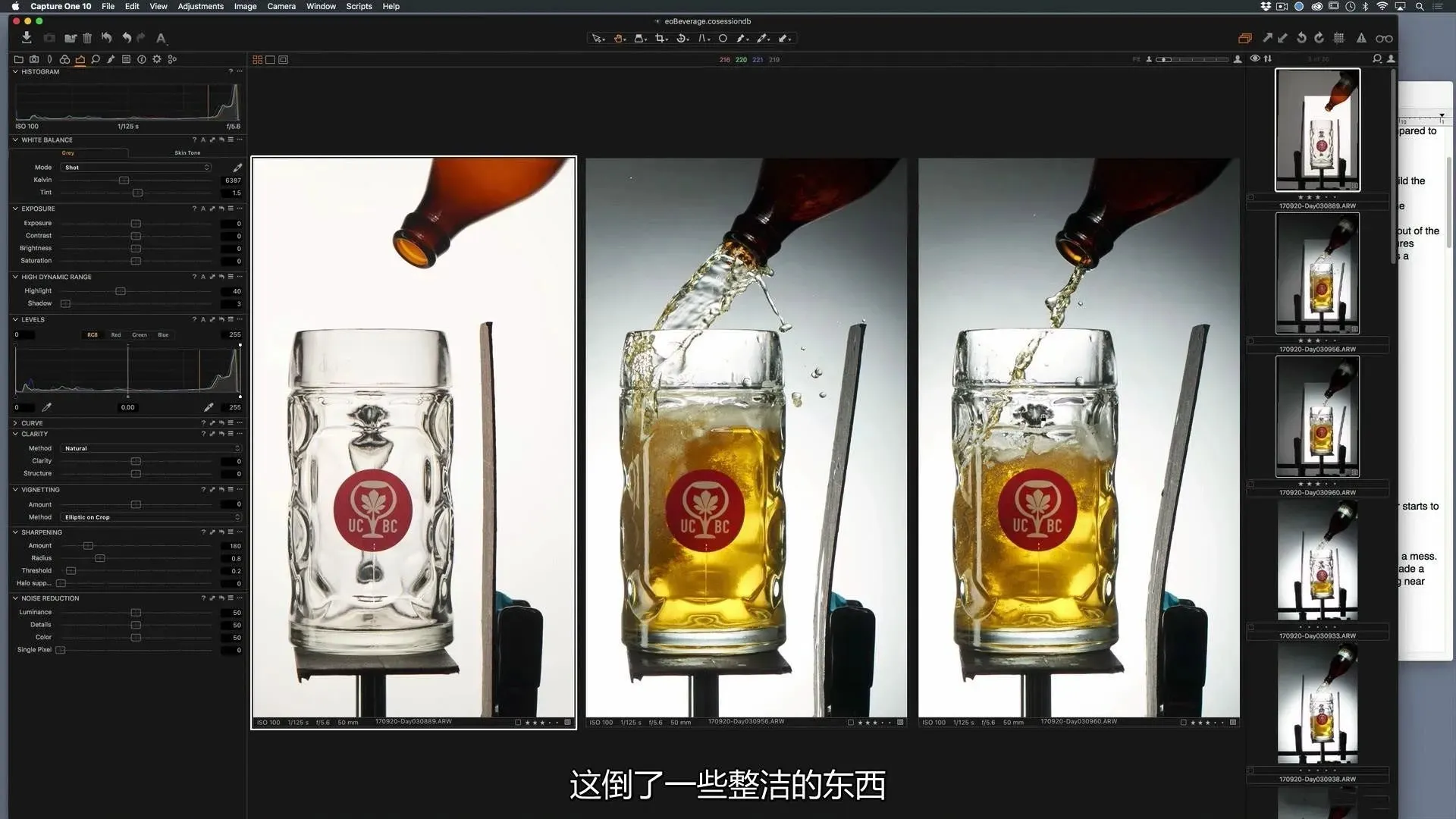Collapse the White Balance panel
The height and width of the screenshot is (819, 1456).
click(x=15, y=140)
